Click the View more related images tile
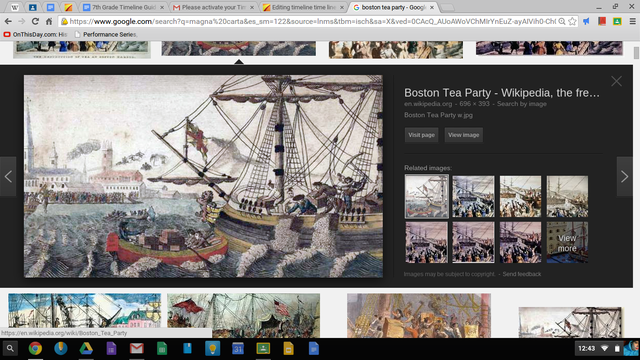 click(567, 242)
